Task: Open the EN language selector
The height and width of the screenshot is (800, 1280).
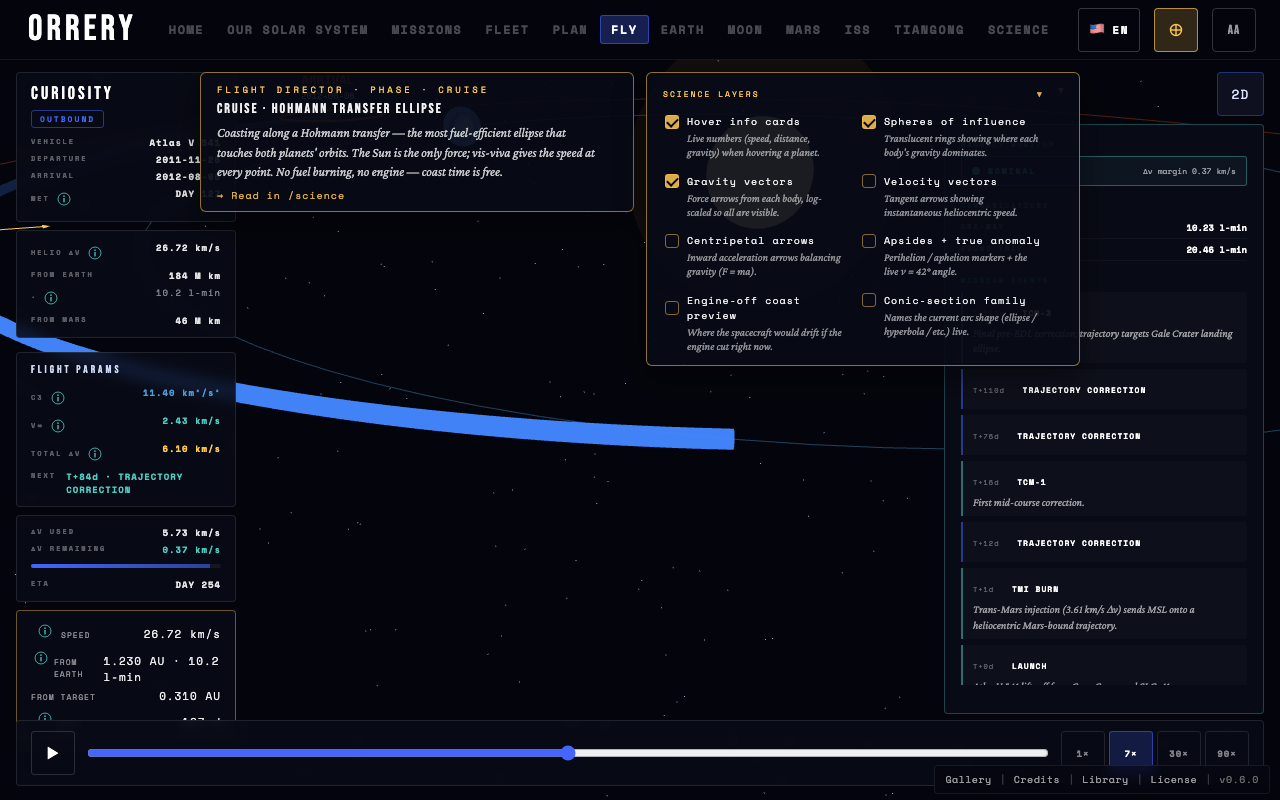Action: 1109,30
